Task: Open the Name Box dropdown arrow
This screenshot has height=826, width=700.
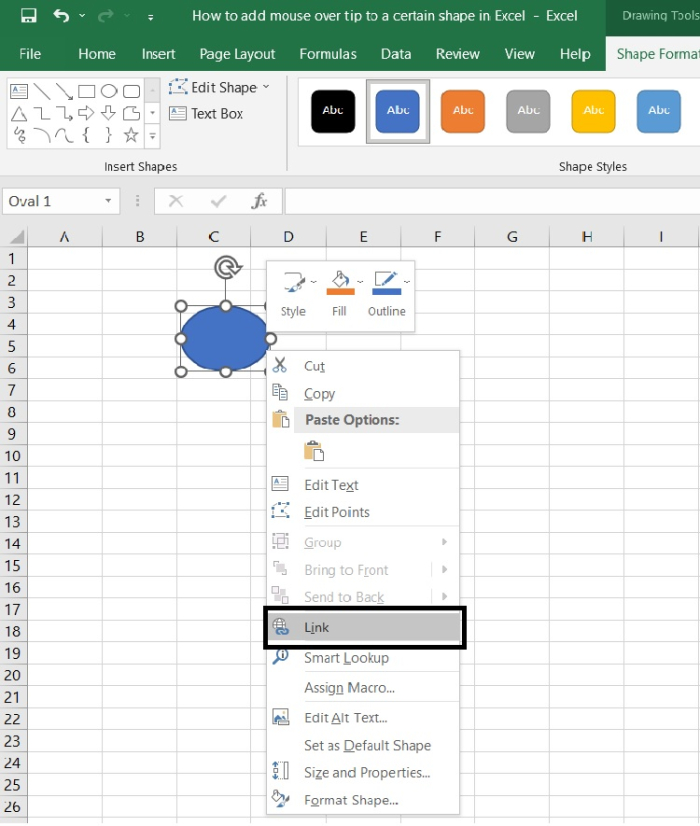Action: coord(108,201)
